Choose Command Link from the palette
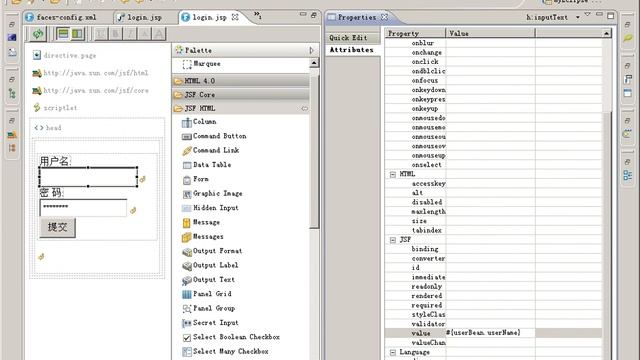The height and width of the screenshot is (360, 640). (x=211, y=150)
